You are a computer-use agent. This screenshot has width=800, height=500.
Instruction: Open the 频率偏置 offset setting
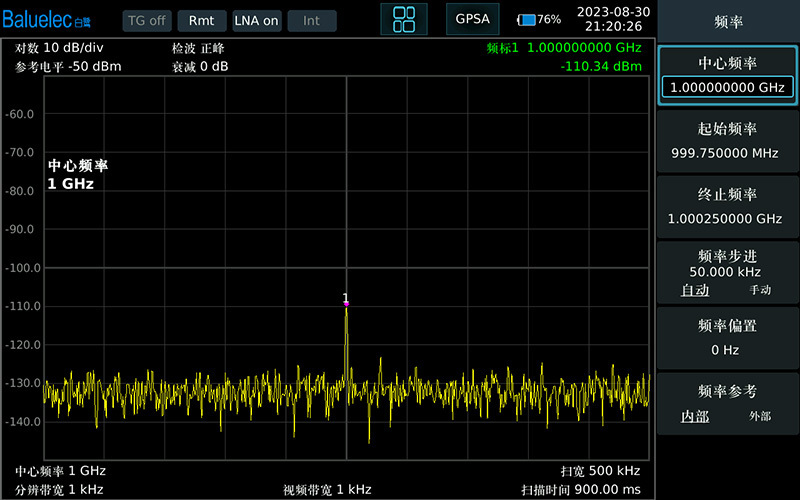(727, 338)
